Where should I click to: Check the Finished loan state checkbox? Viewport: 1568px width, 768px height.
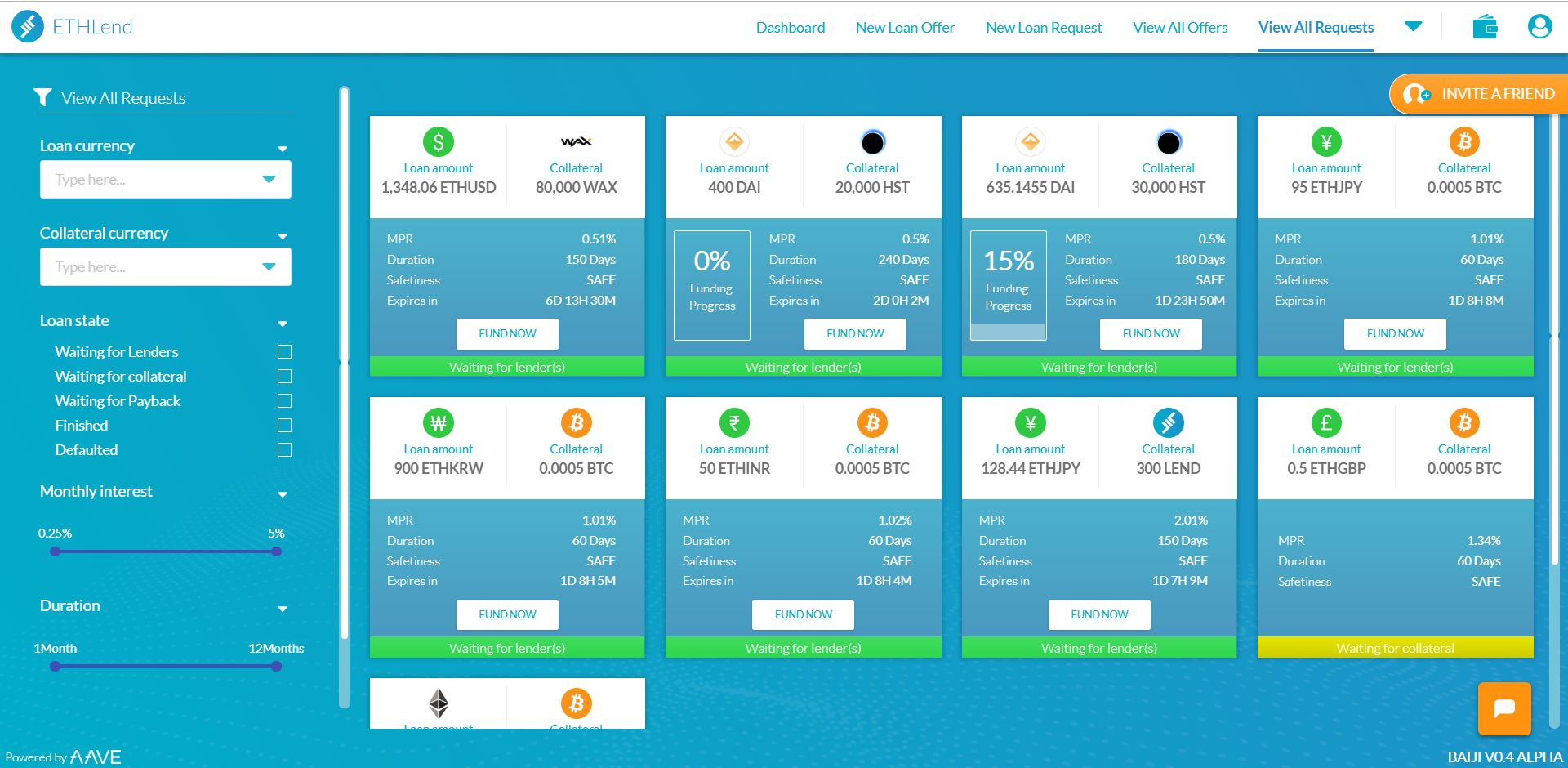click(x=284, y=426)
